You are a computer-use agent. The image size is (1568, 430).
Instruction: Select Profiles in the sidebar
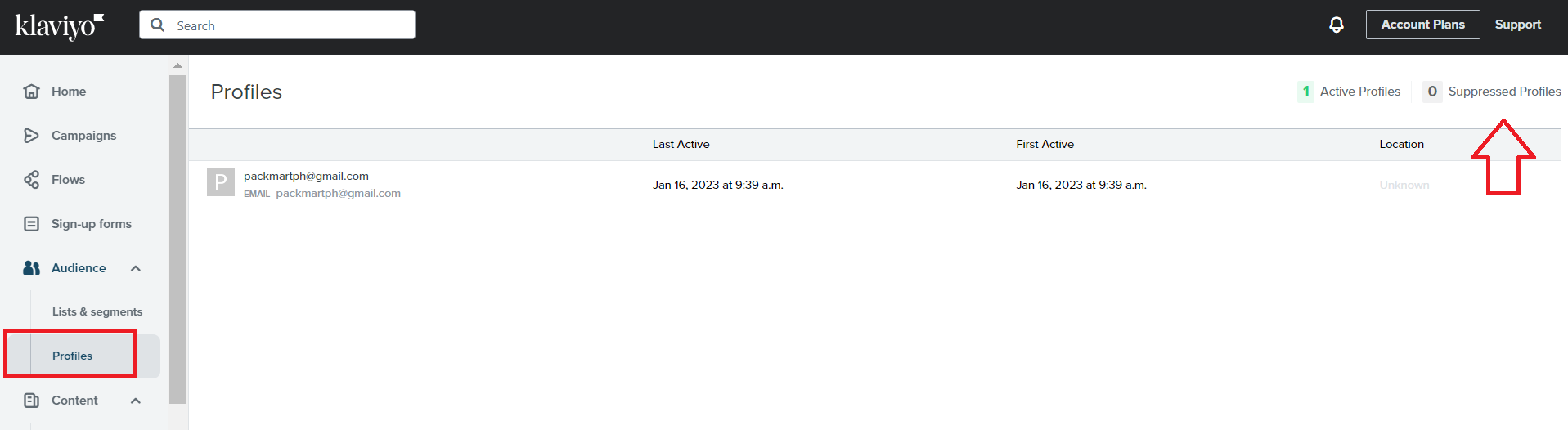[72, 356]
